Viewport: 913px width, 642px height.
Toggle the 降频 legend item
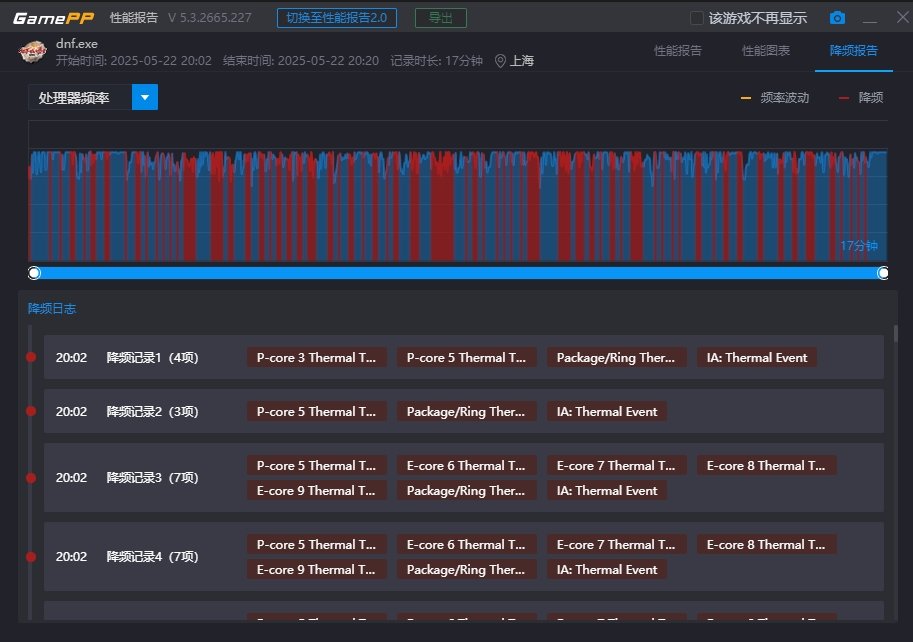[x=861, y=98]
